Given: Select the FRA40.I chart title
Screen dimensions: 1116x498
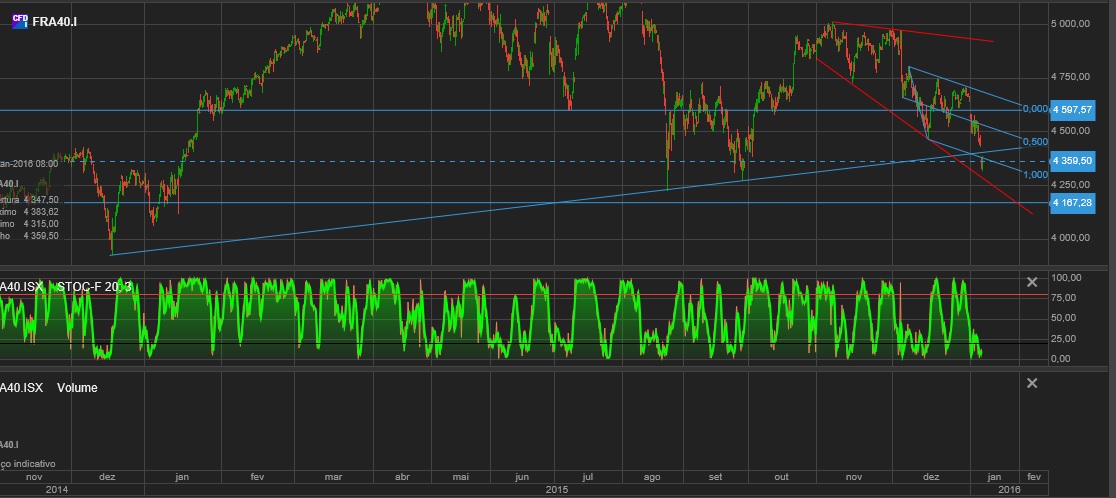Looking at the screenshot, I should [56, 21].
